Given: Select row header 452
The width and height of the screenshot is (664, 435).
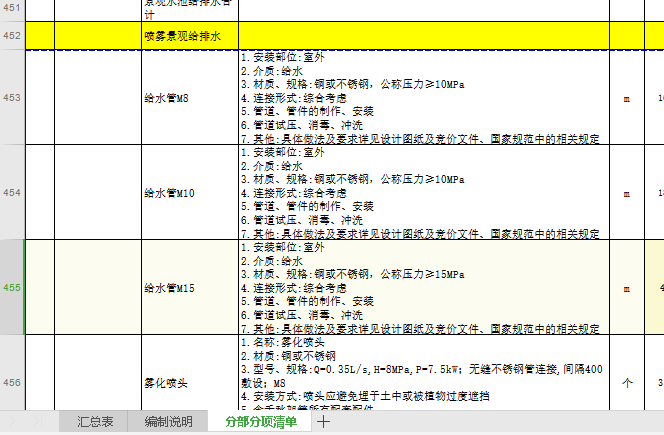Looking at the screenshot, I should coord(12,36).
